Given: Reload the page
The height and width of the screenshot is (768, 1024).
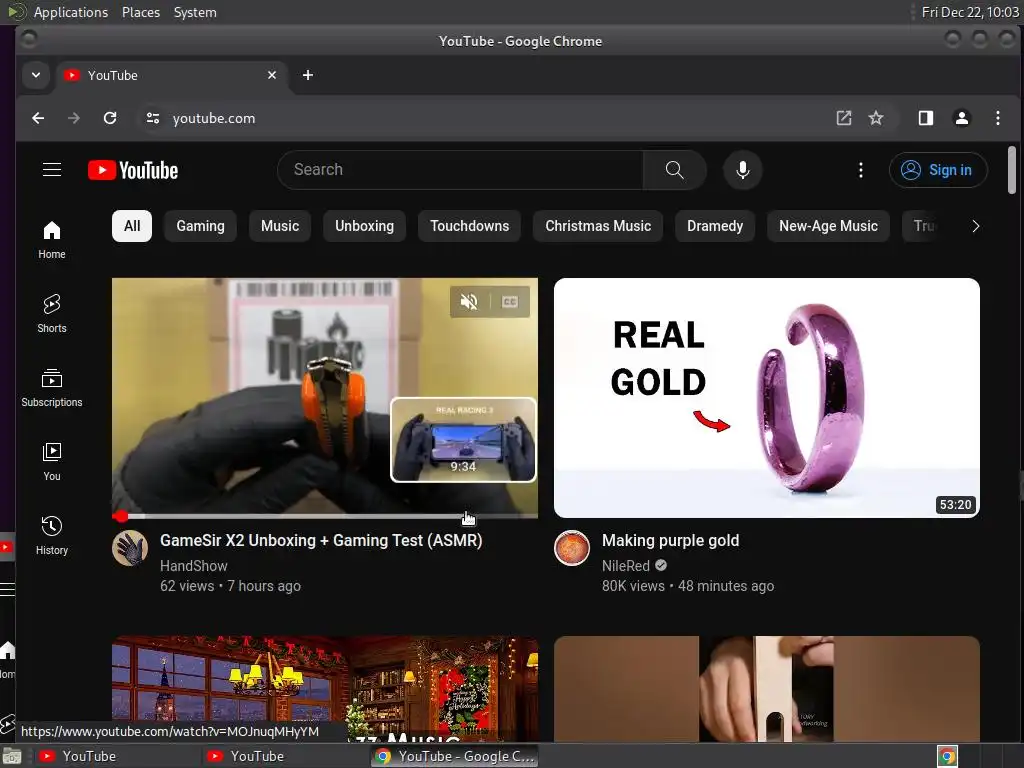Looking at the screenshot, I should (110, 118).
